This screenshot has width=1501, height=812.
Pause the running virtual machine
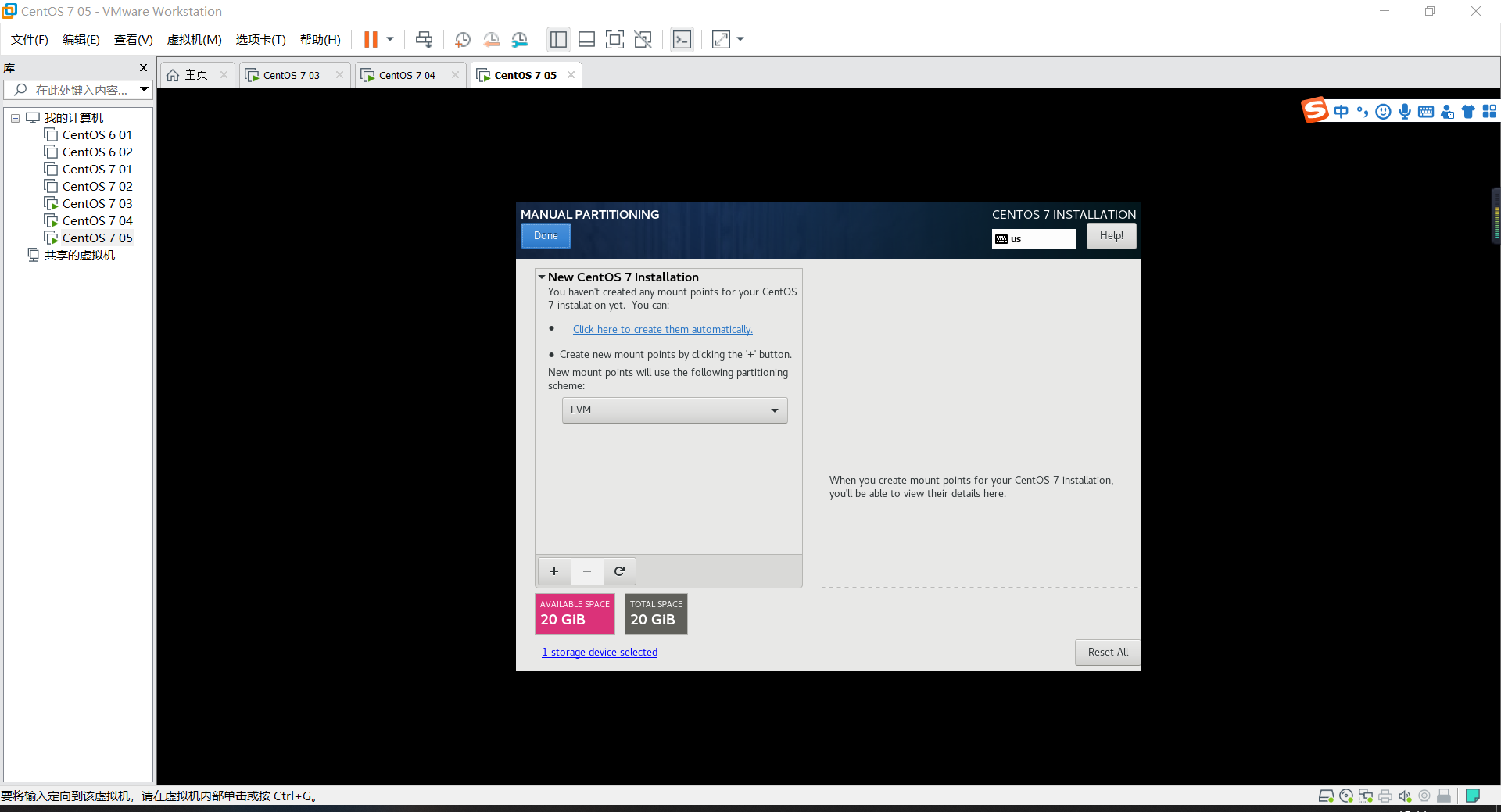[x=371, y=40]
